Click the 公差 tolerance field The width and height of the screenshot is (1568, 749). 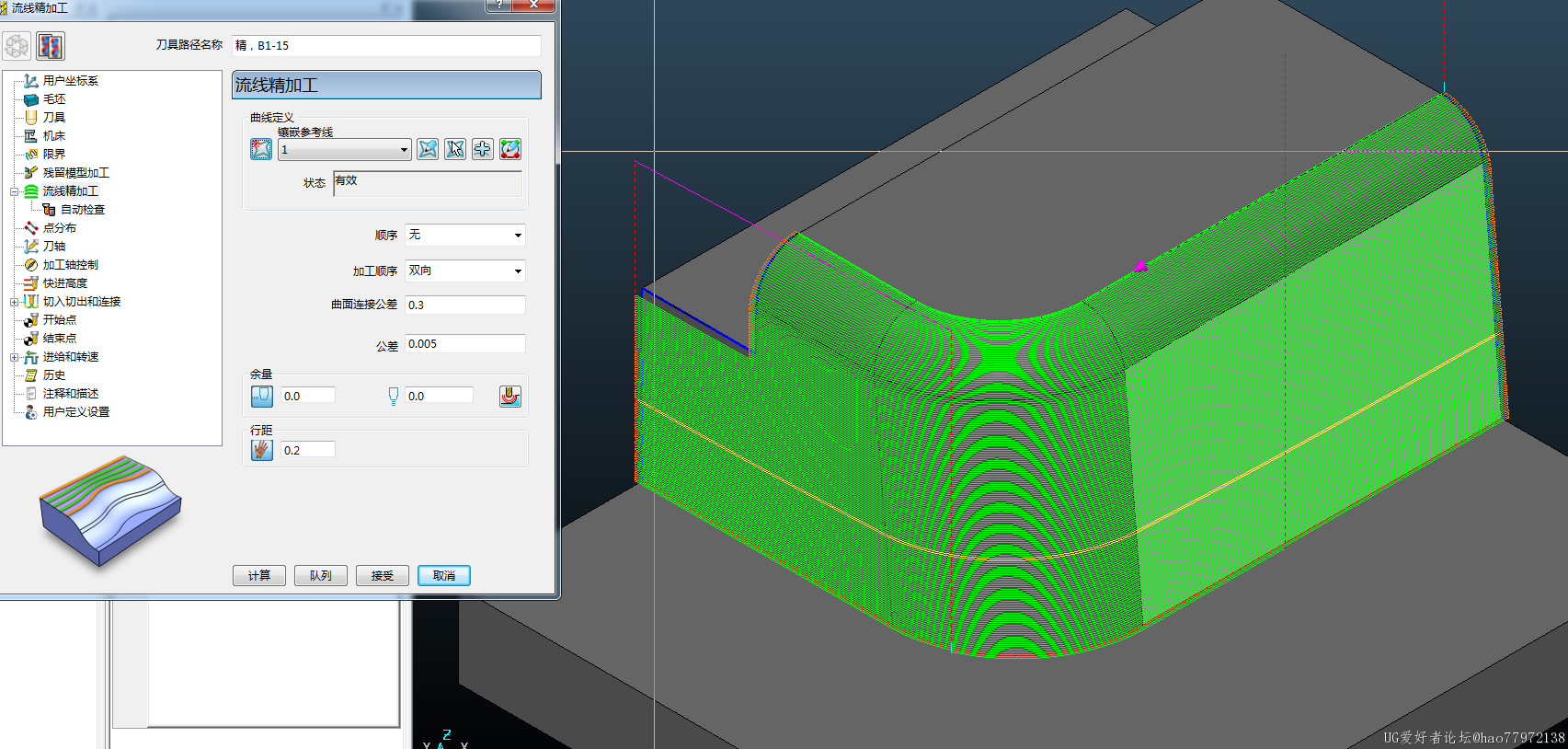[465, 343]
